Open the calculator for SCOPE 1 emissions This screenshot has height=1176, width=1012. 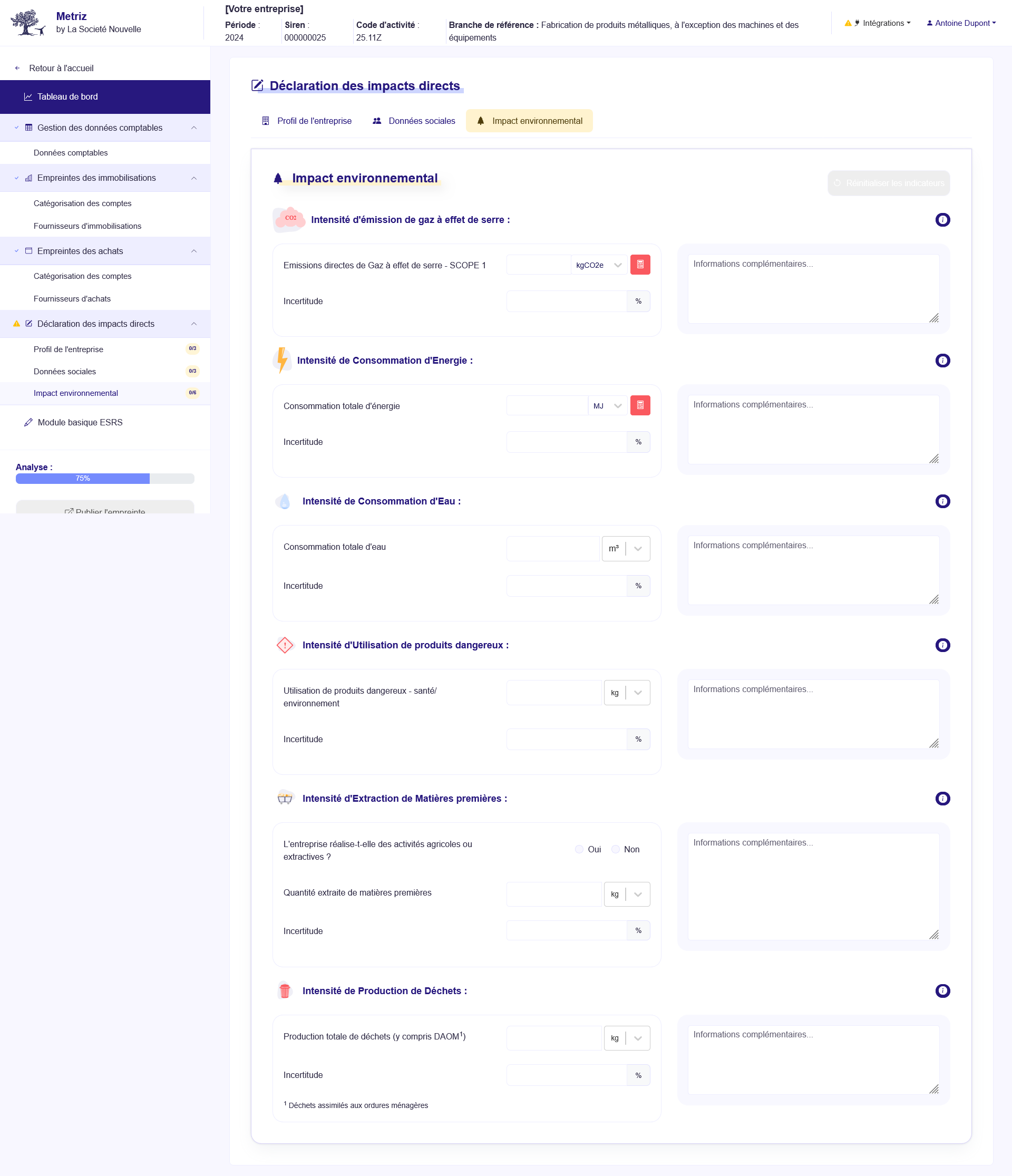point(640,265)
